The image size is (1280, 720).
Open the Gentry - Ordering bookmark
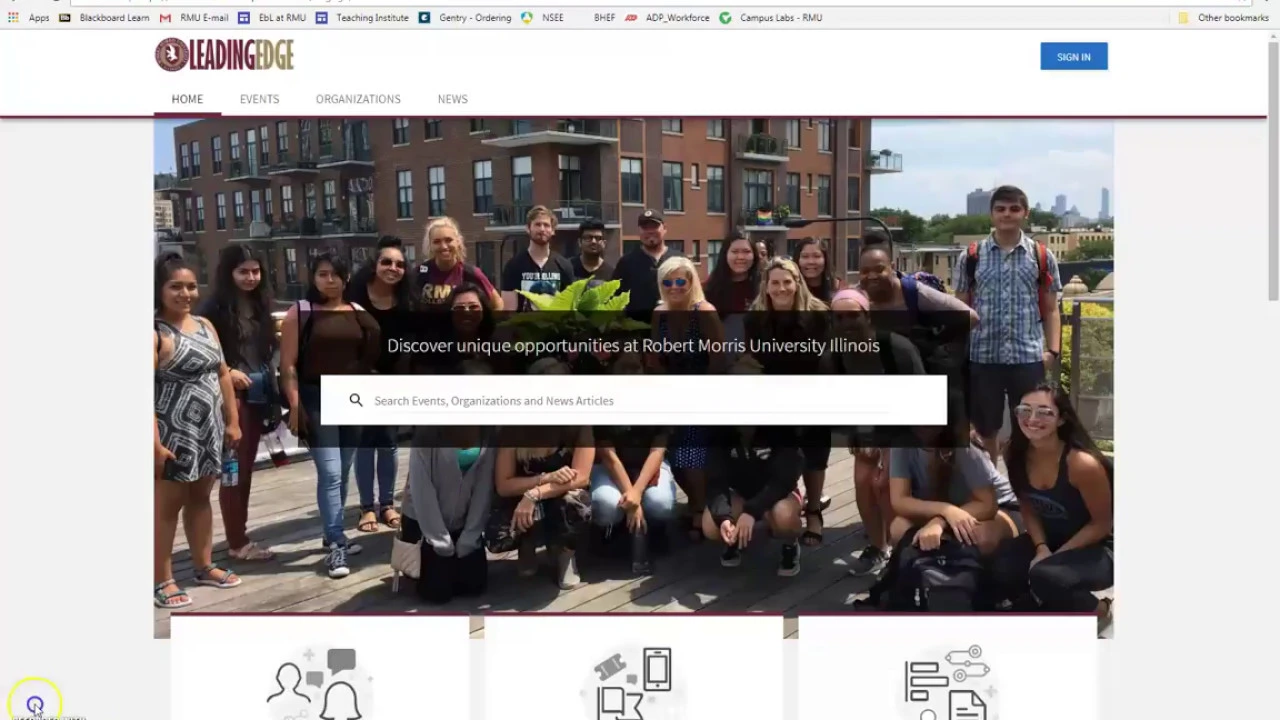[x=465, y=17]
